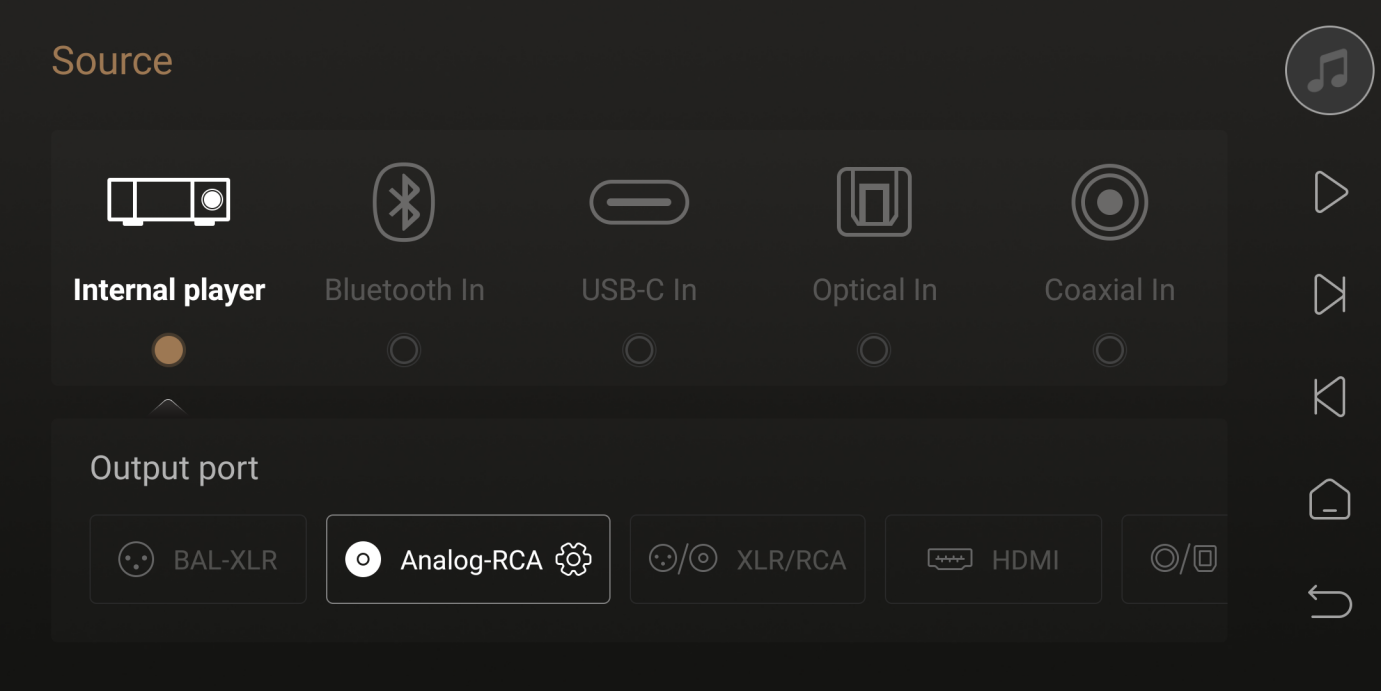
Task: Go back to the previous track
Action: [1330, 397]
